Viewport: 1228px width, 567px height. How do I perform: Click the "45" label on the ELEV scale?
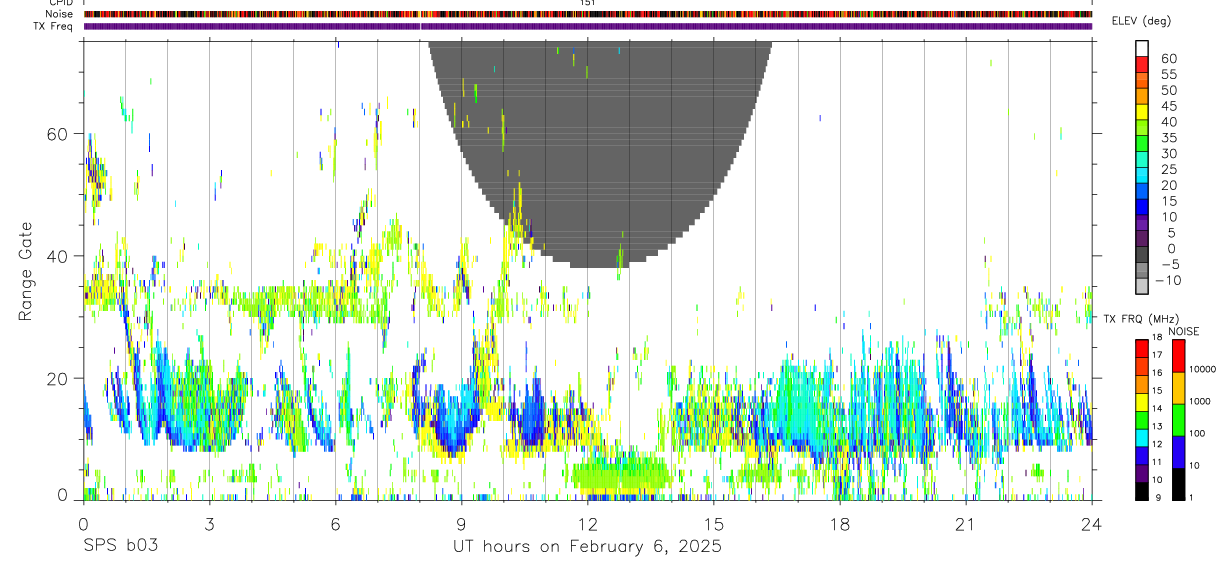coord(1168,106)
